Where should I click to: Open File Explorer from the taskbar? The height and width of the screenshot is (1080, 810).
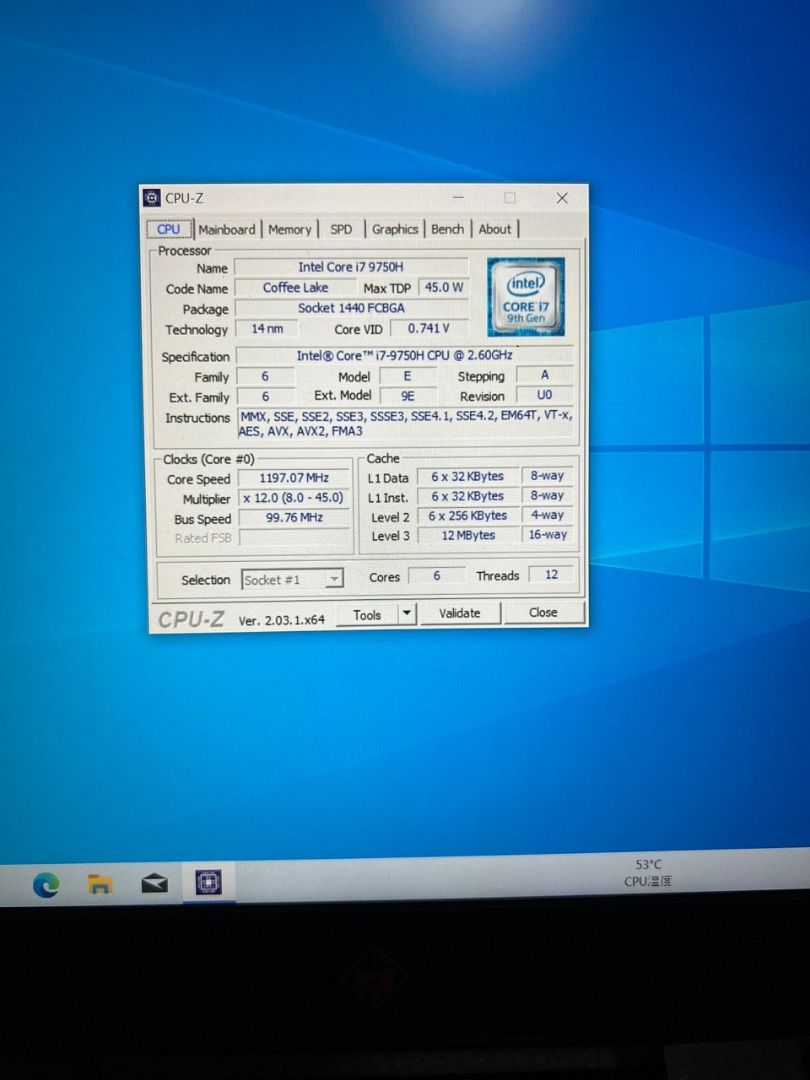100,883
